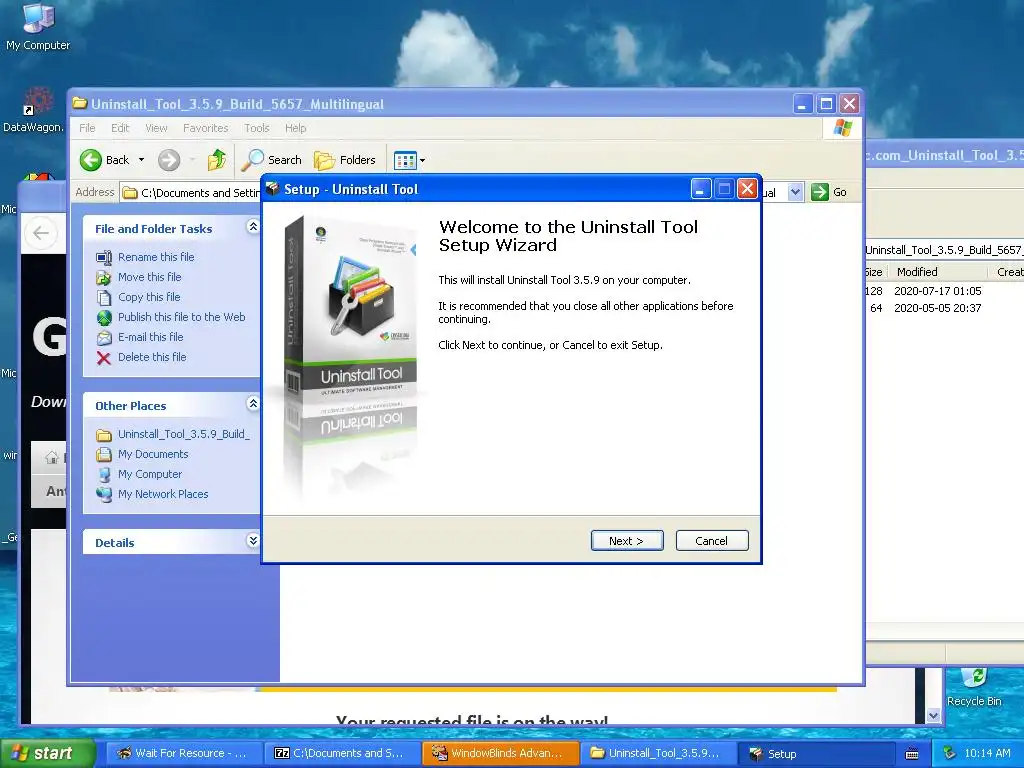Expand the address bar dropdown

coord(795,192)
